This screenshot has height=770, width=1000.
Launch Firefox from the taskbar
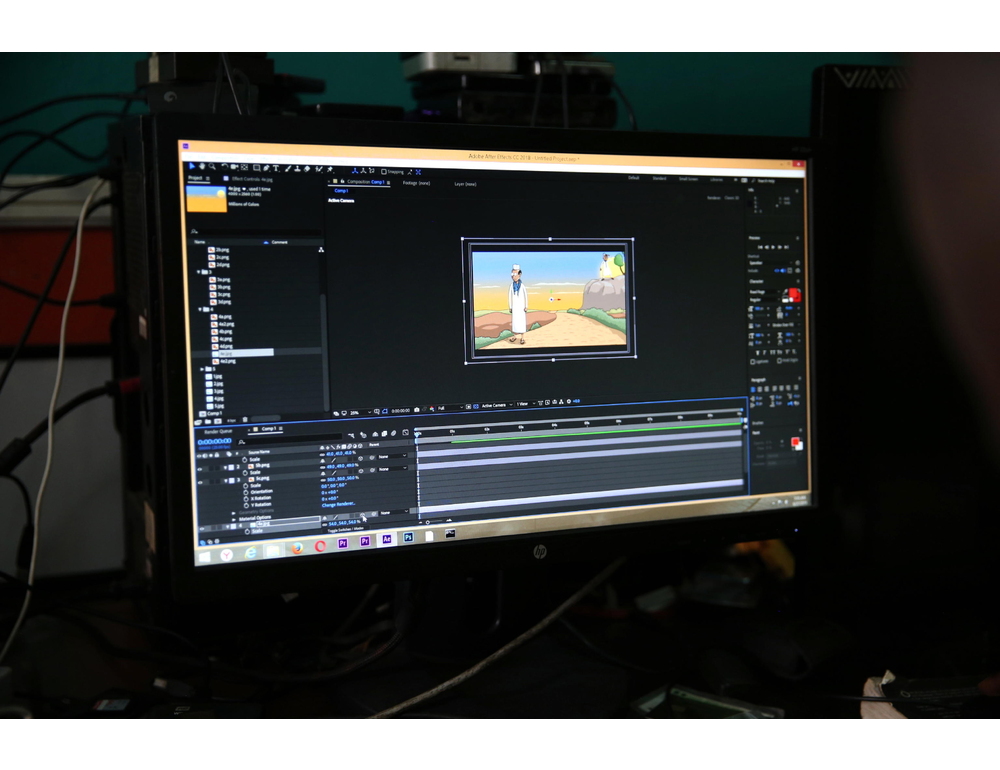click(297, 547)
